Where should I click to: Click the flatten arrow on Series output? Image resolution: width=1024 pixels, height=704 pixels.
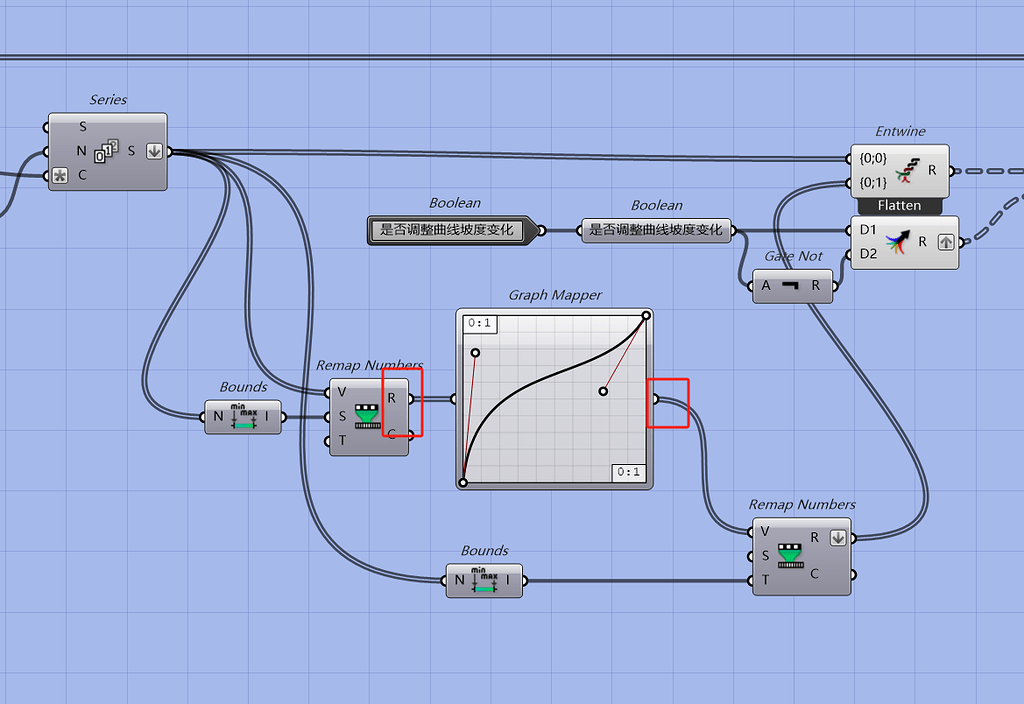154,152
